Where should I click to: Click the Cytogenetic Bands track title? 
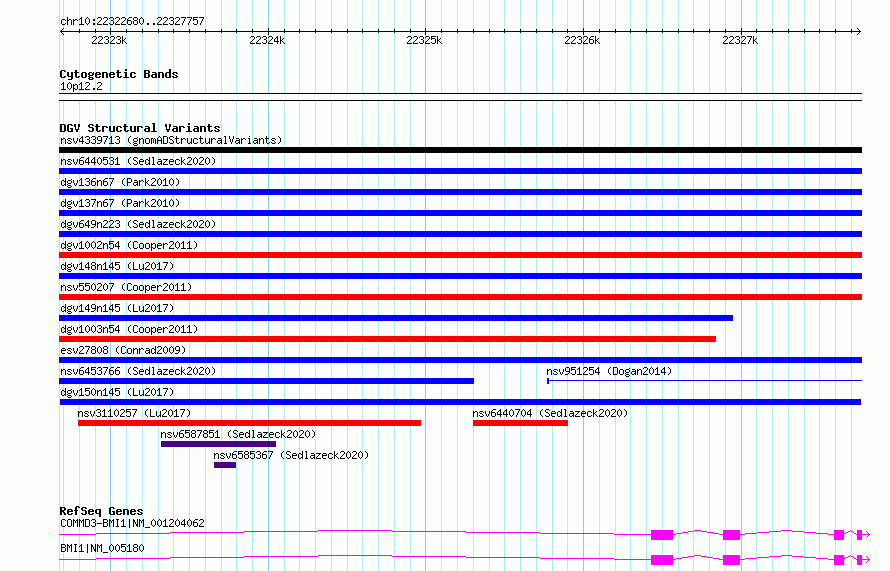tap(119, 74)
